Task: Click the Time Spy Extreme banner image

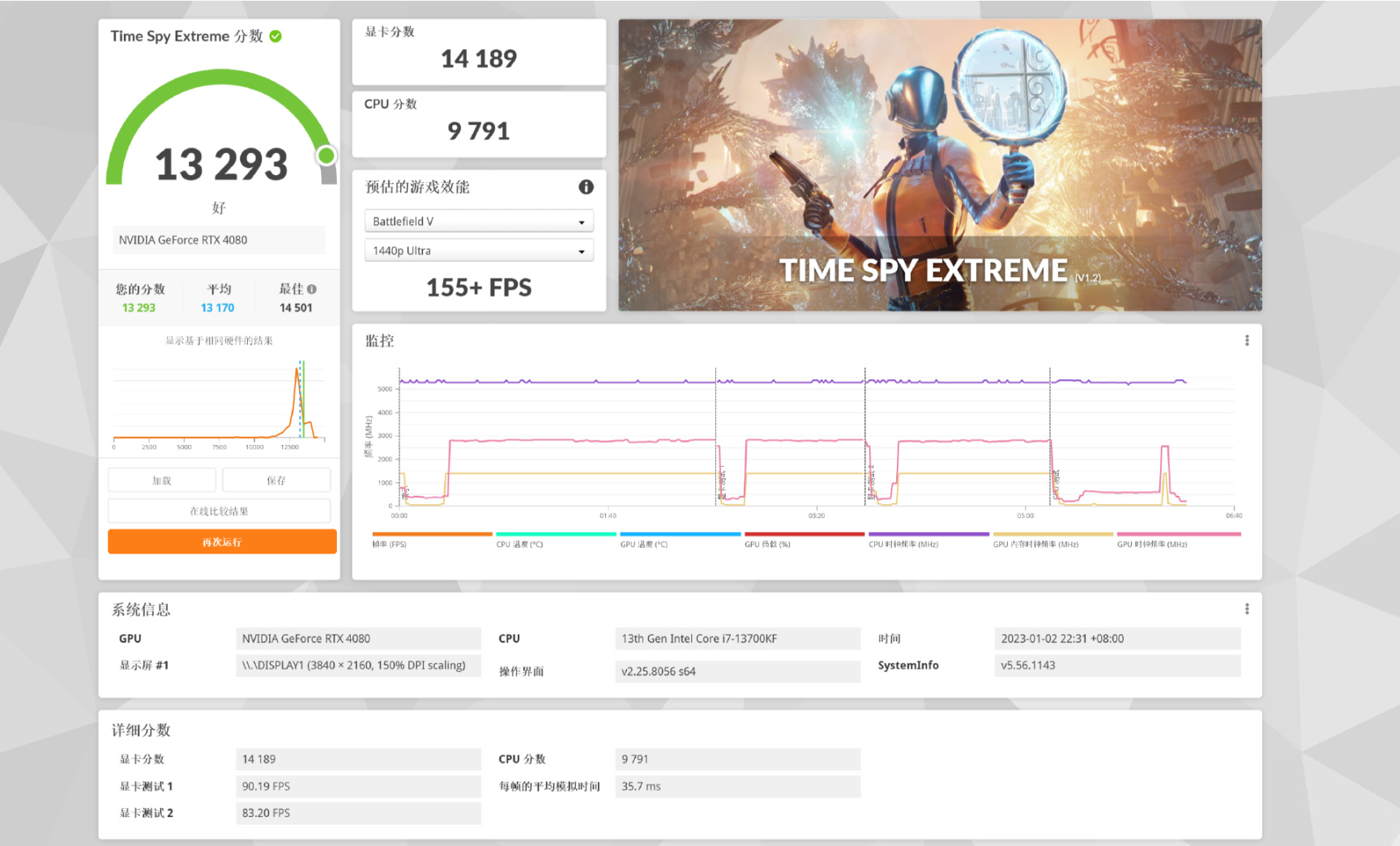Action: tap(940, 165)
